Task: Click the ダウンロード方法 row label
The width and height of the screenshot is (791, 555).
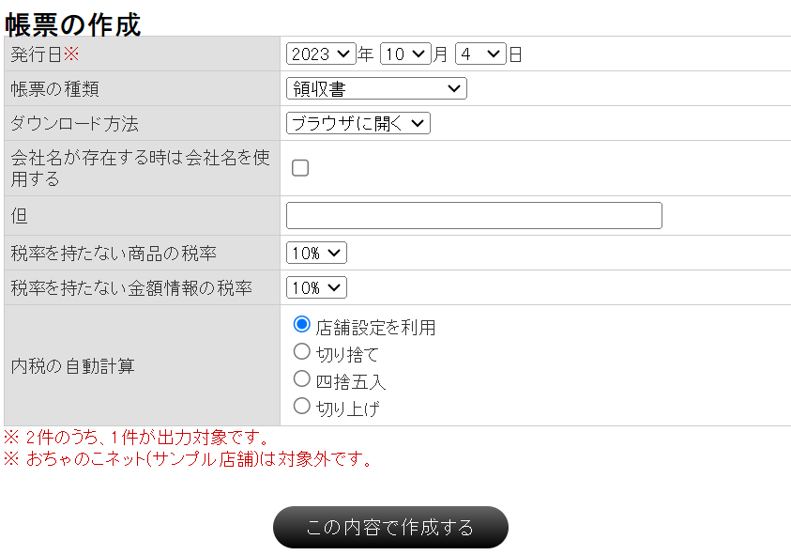Action: click(x=74, y=124)
